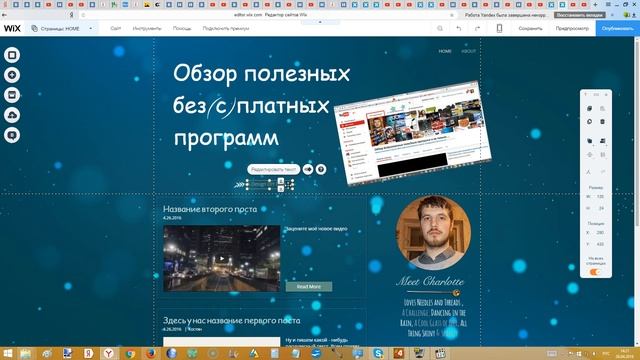640x360 pixels.
Task: Click the arrange forward icon in tools panel
Action: pyautogui.click(x=589, y=141)
